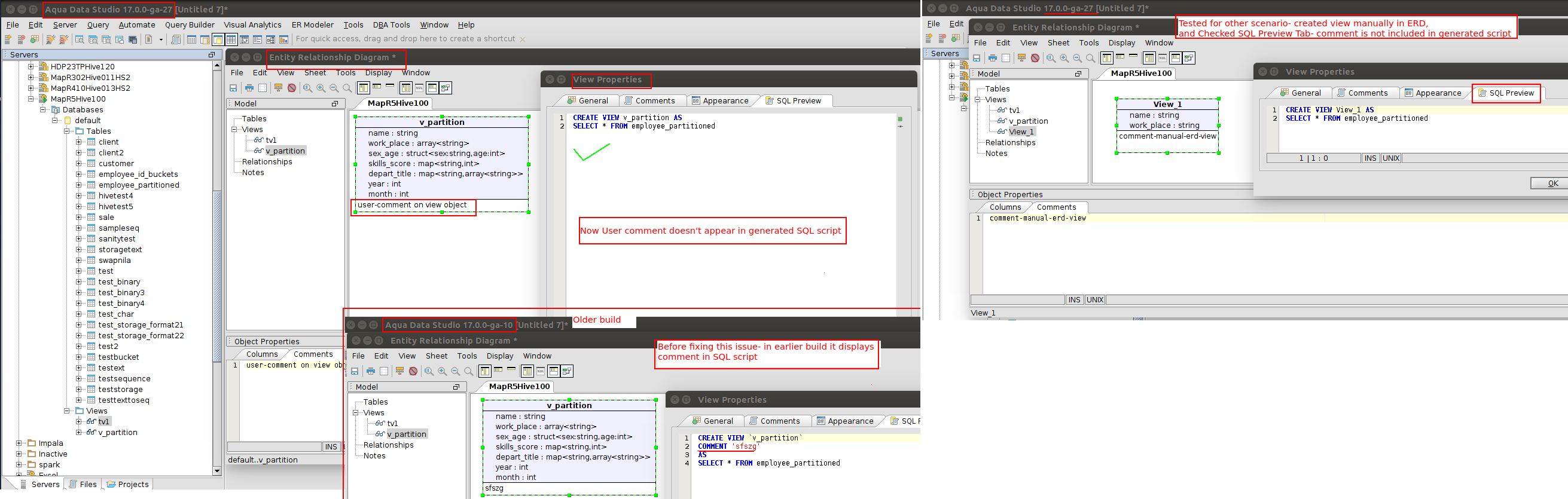Expand the MapR302Hive011HS2 server node

click(31, 77)
